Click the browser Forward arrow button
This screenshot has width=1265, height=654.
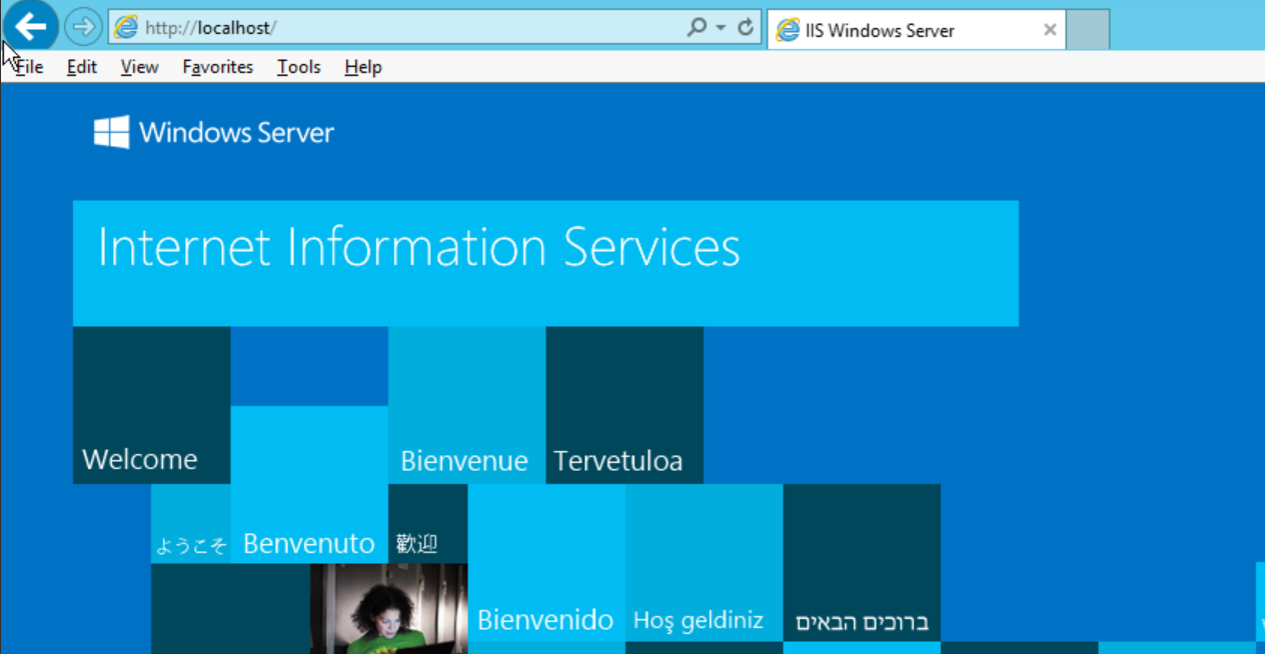pos(83,27)
